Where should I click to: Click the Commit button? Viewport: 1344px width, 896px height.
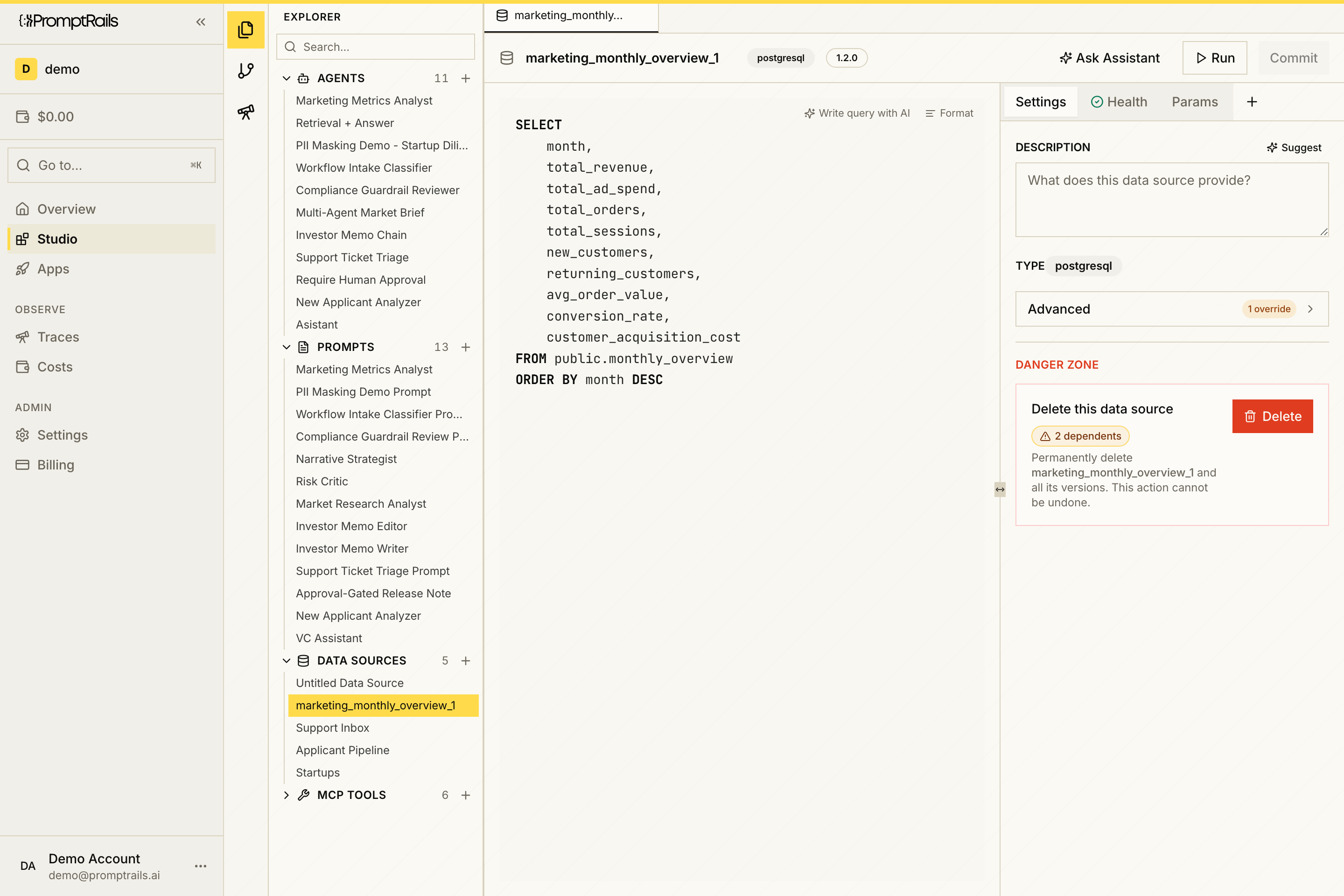1293,58
